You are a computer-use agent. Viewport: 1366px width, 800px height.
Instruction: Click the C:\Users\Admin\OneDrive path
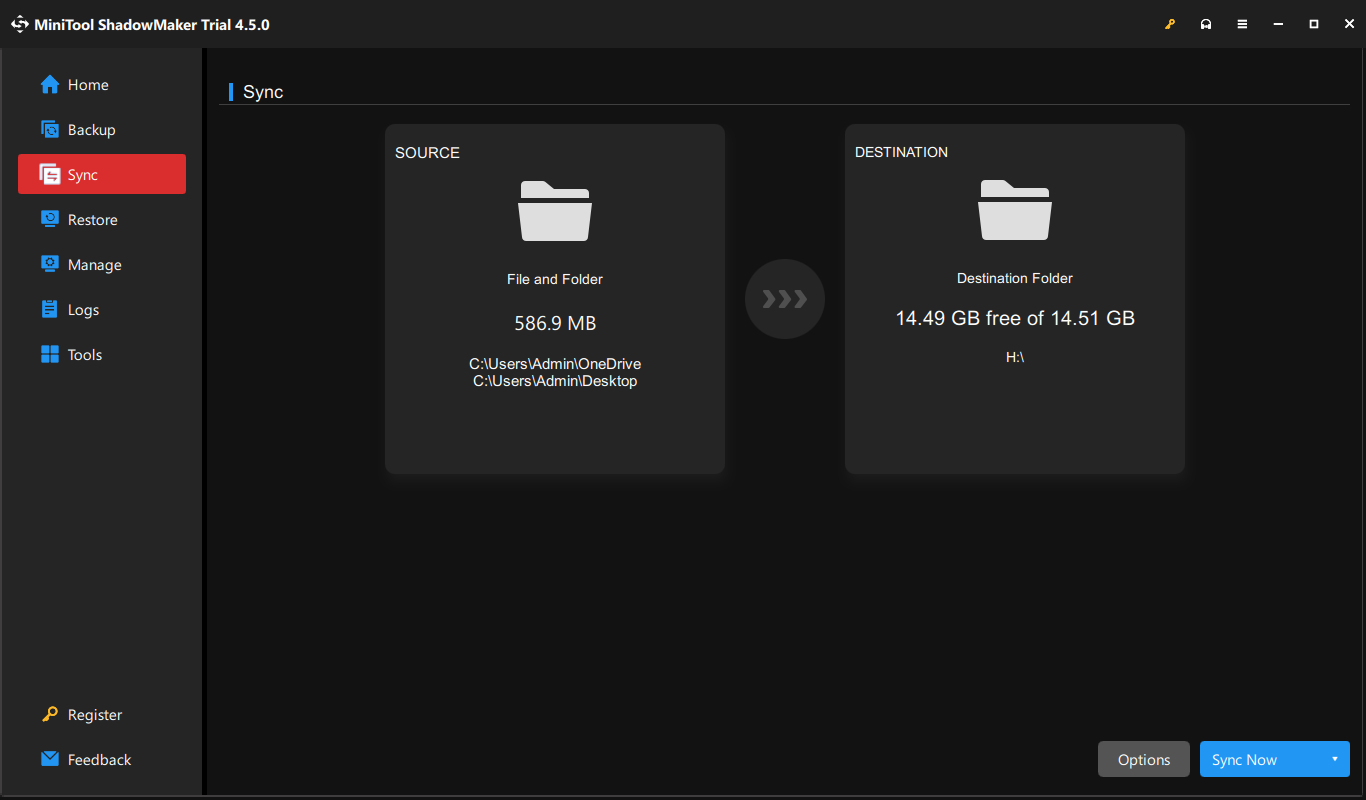click(x=555, y=364)
